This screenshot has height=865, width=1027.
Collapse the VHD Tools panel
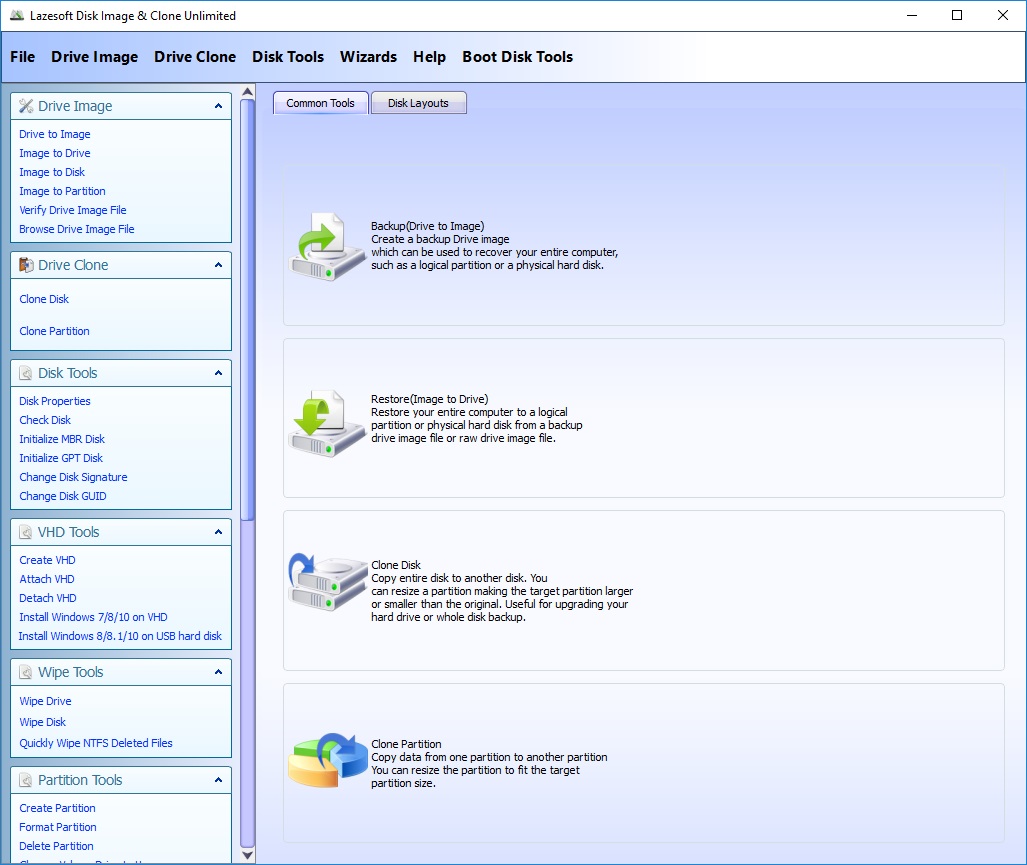coord(218,532)
